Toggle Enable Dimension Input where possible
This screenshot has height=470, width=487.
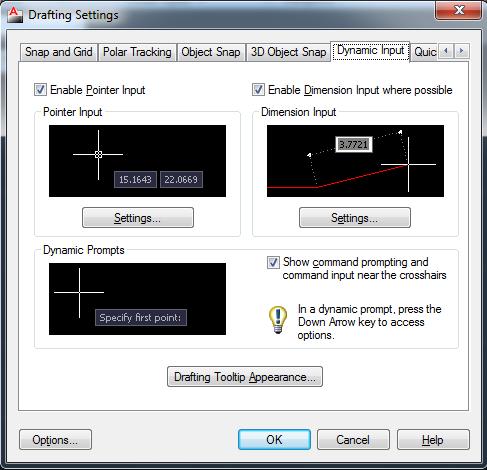point(258,90)
